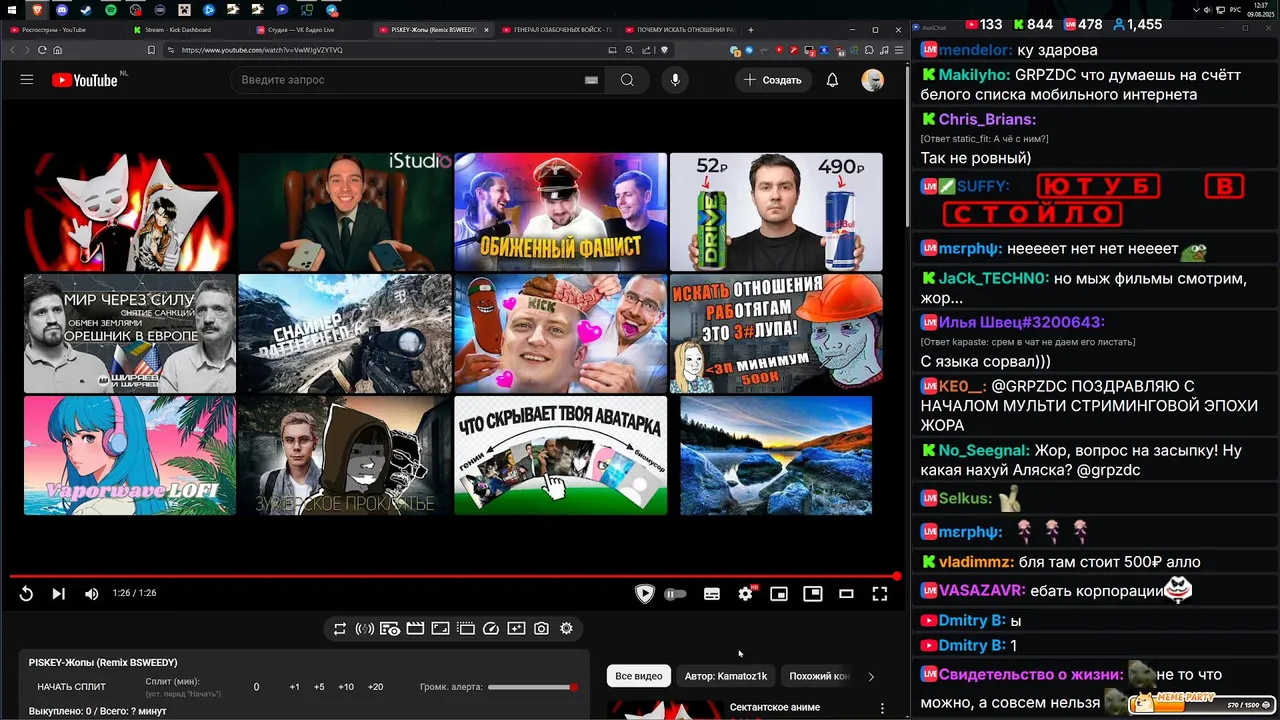This screenshot has width=1280, height=720.
Task: Open Discord from the Windows taskbar
Action: click(60, 9)
